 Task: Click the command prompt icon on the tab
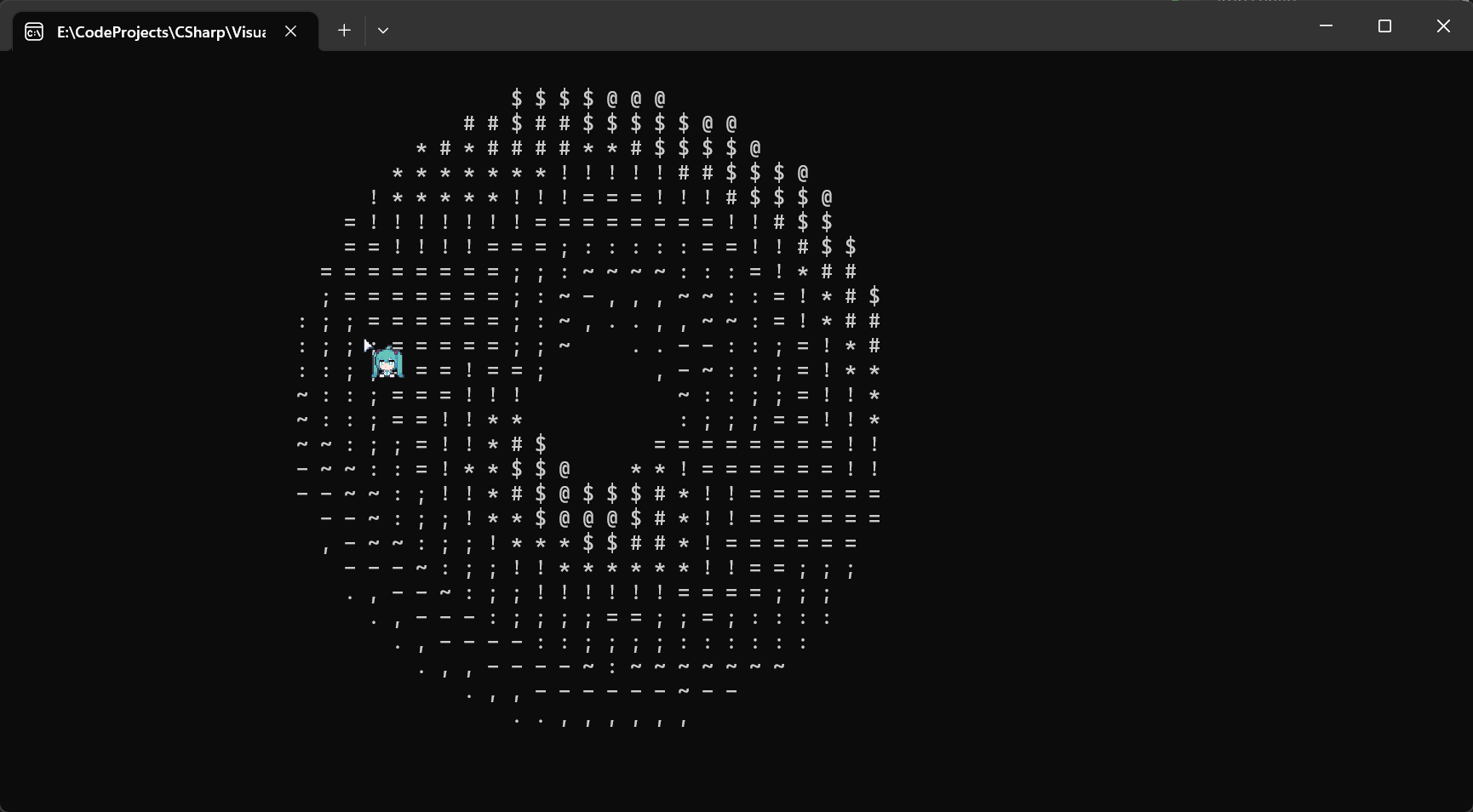tap(34, 32)
